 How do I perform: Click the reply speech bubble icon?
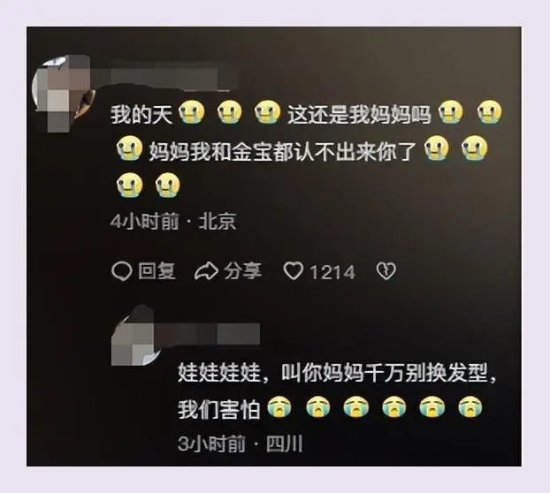[x=122, y=272]
